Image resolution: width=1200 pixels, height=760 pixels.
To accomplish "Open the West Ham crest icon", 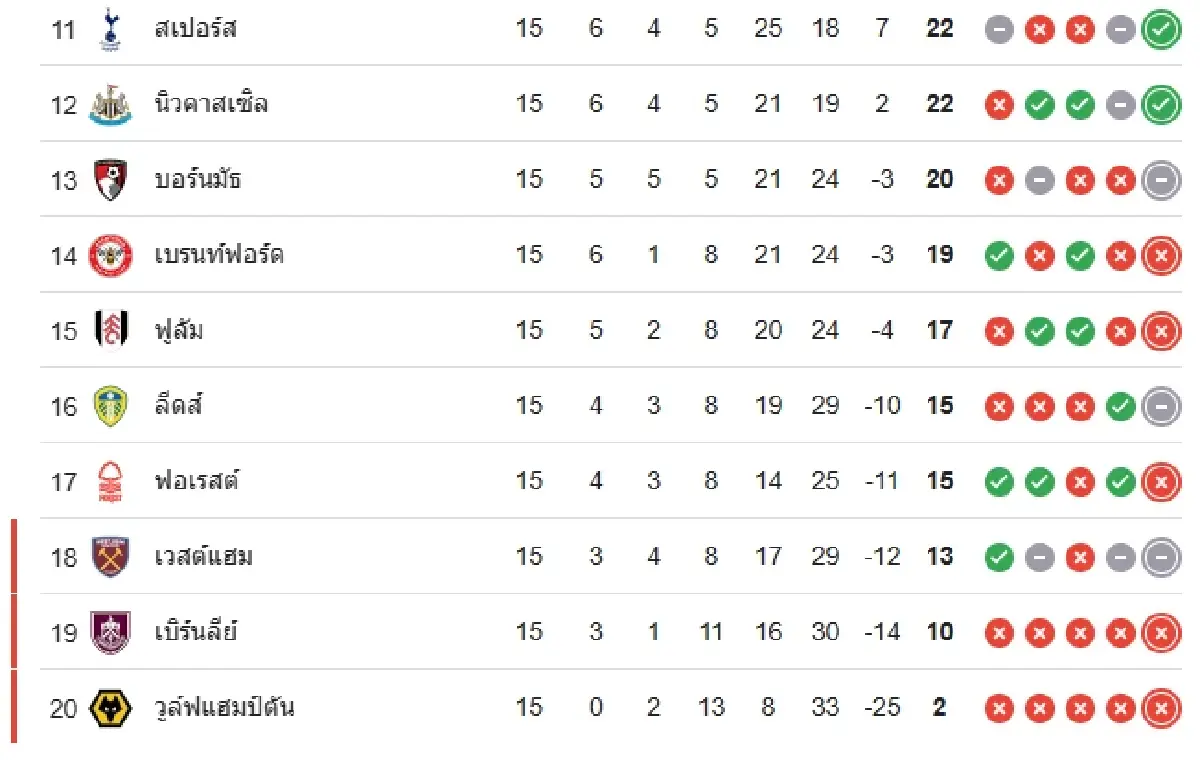I will pos(110,557).
